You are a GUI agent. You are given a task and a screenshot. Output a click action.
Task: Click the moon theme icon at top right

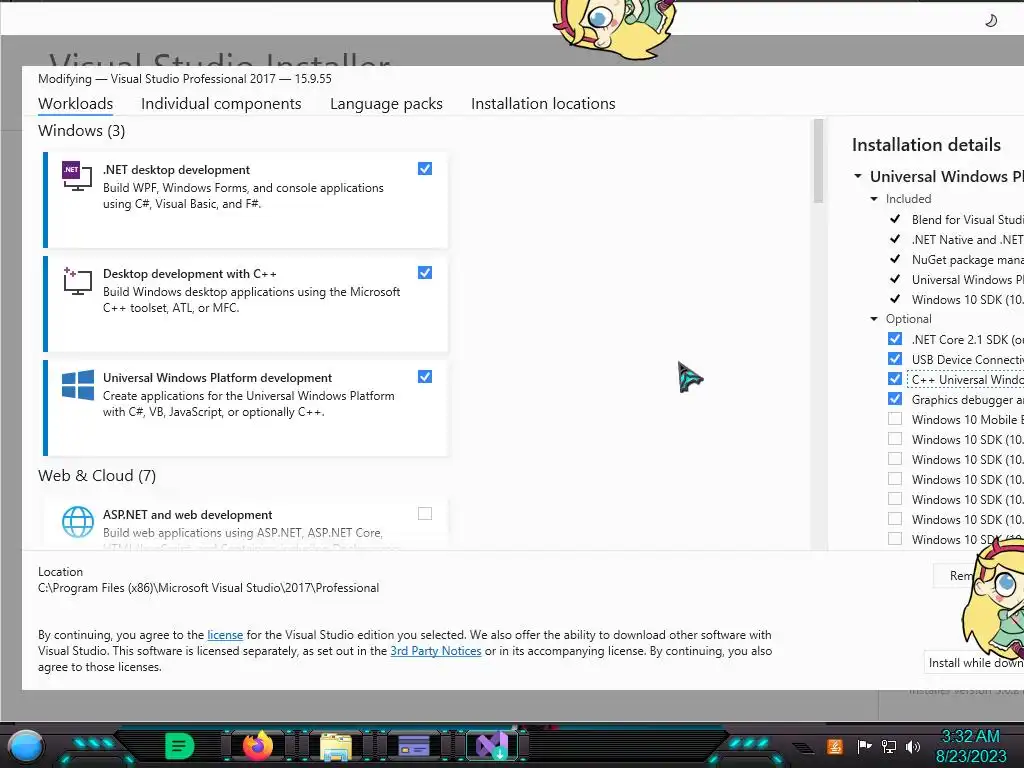click(991, 21)
